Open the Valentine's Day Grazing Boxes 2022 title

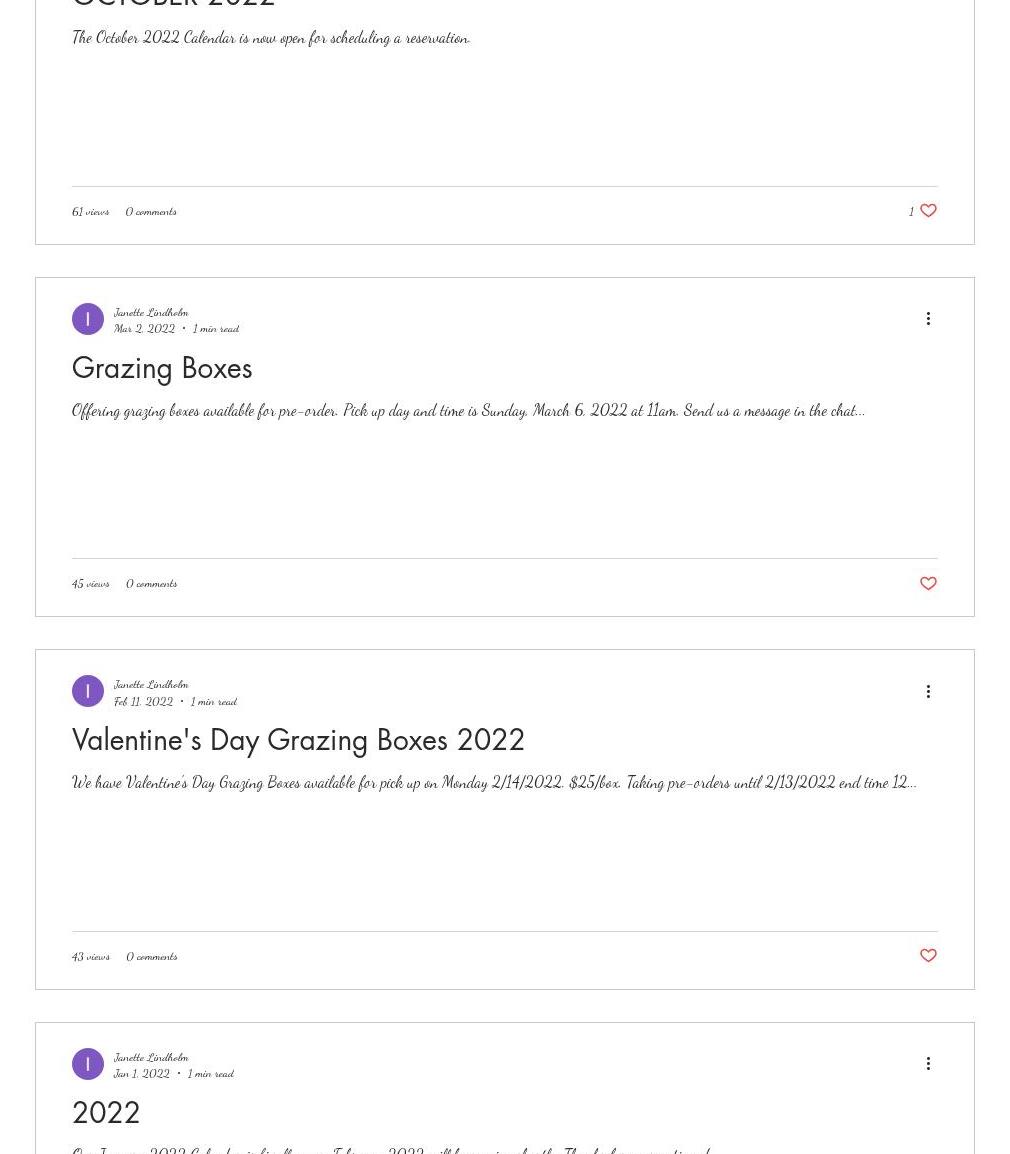pos(298,740)
